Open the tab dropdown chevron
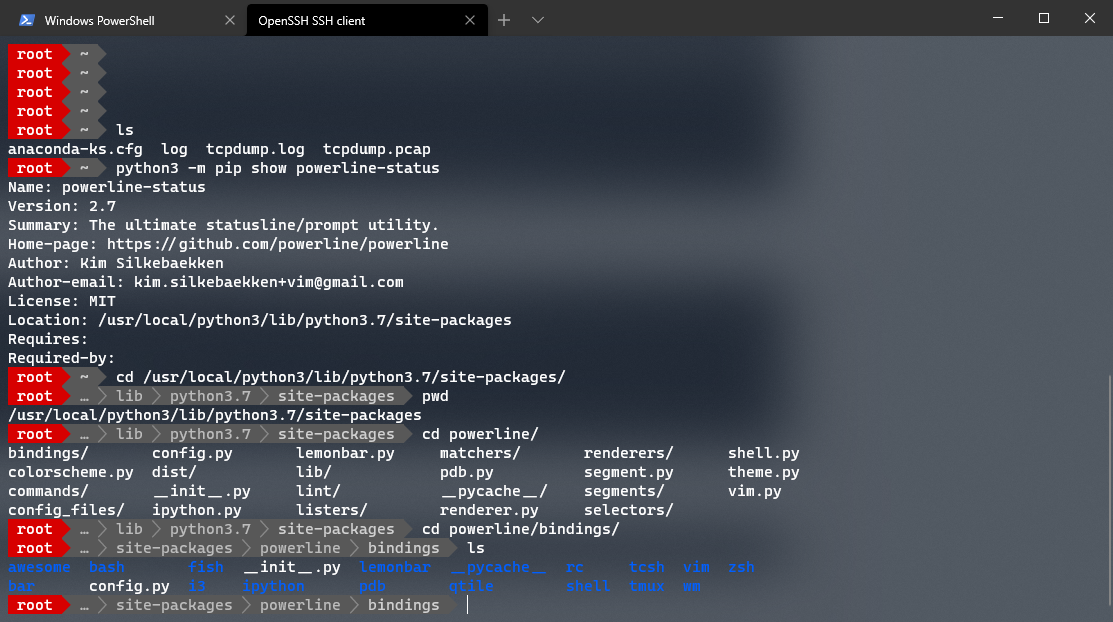This screenshot has height=622, width=1113. pos(538,19)
